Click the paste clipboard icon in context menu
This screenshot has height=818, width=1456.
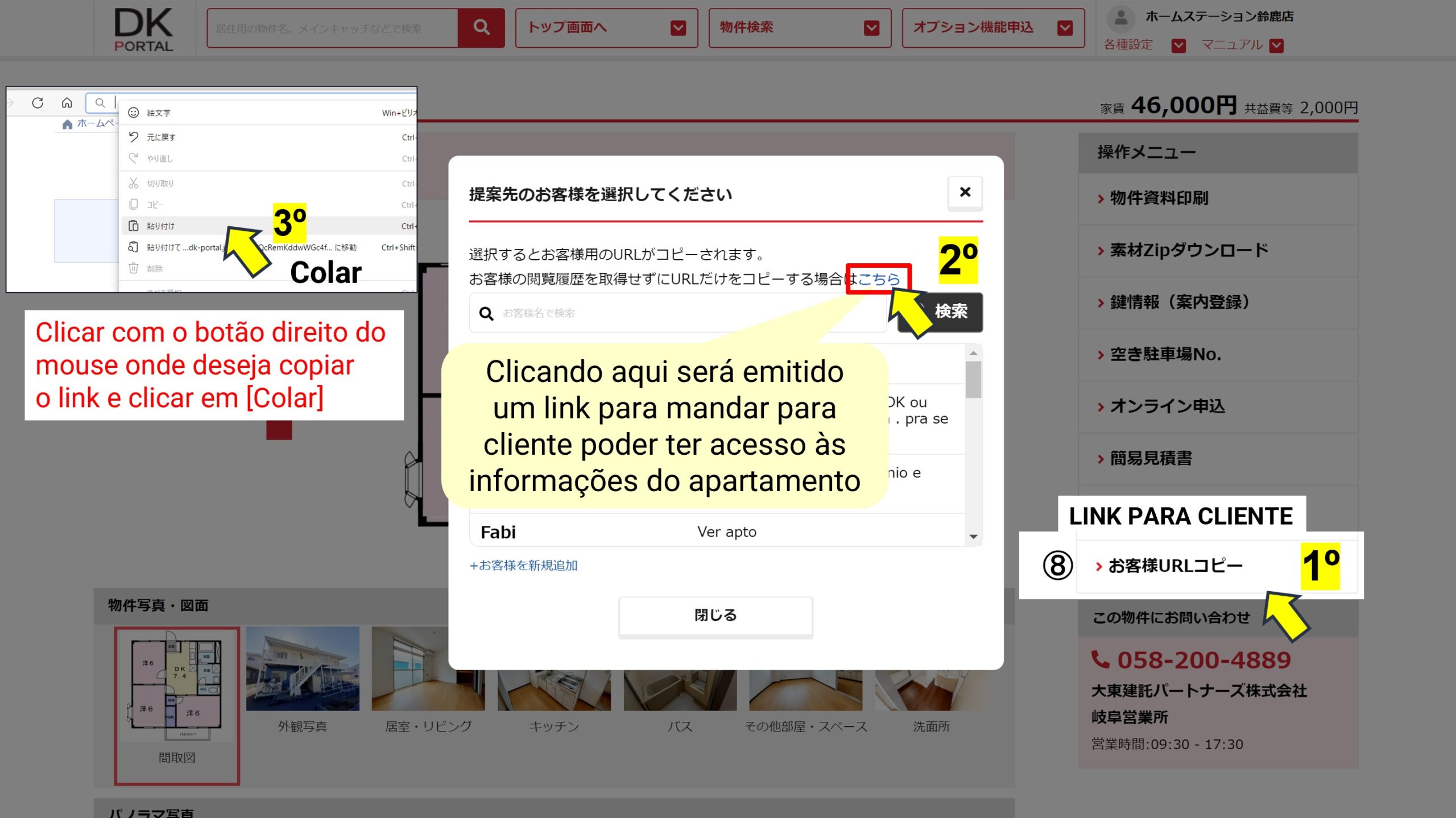[134, 226]
